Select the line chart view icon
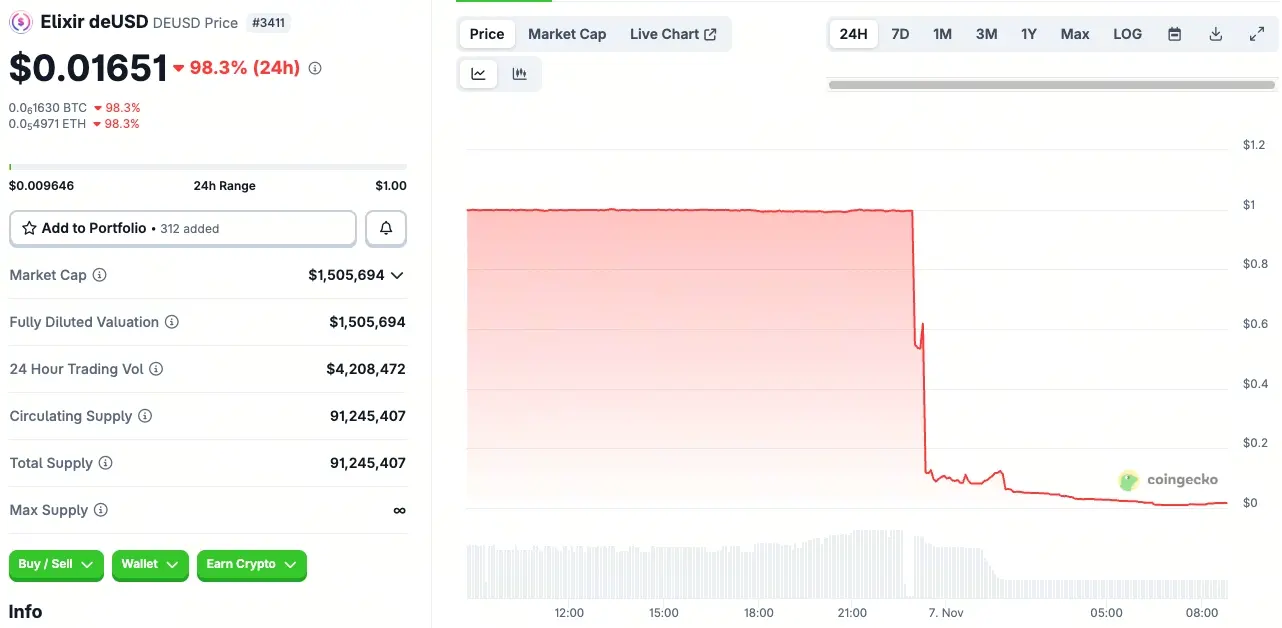1282x628 pixels. pyautogui.click(x=479, y=73)
